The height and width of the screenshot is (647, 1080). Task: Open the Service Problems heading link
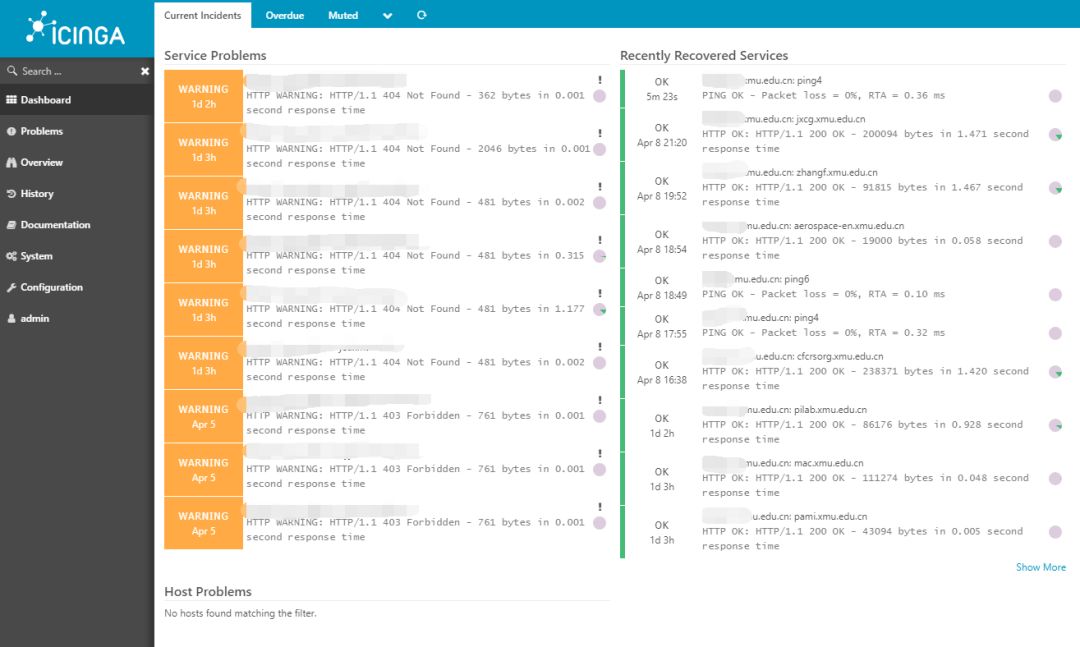pyautogui.click(x=215, y=55)
